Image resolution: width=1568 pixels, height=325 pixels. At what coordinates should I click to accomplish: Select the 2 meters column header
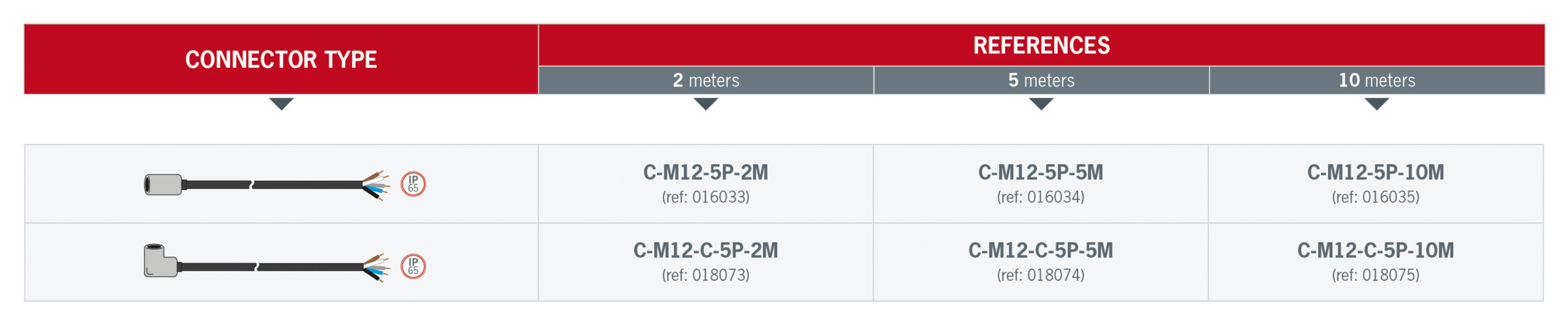tap(706, 80)
